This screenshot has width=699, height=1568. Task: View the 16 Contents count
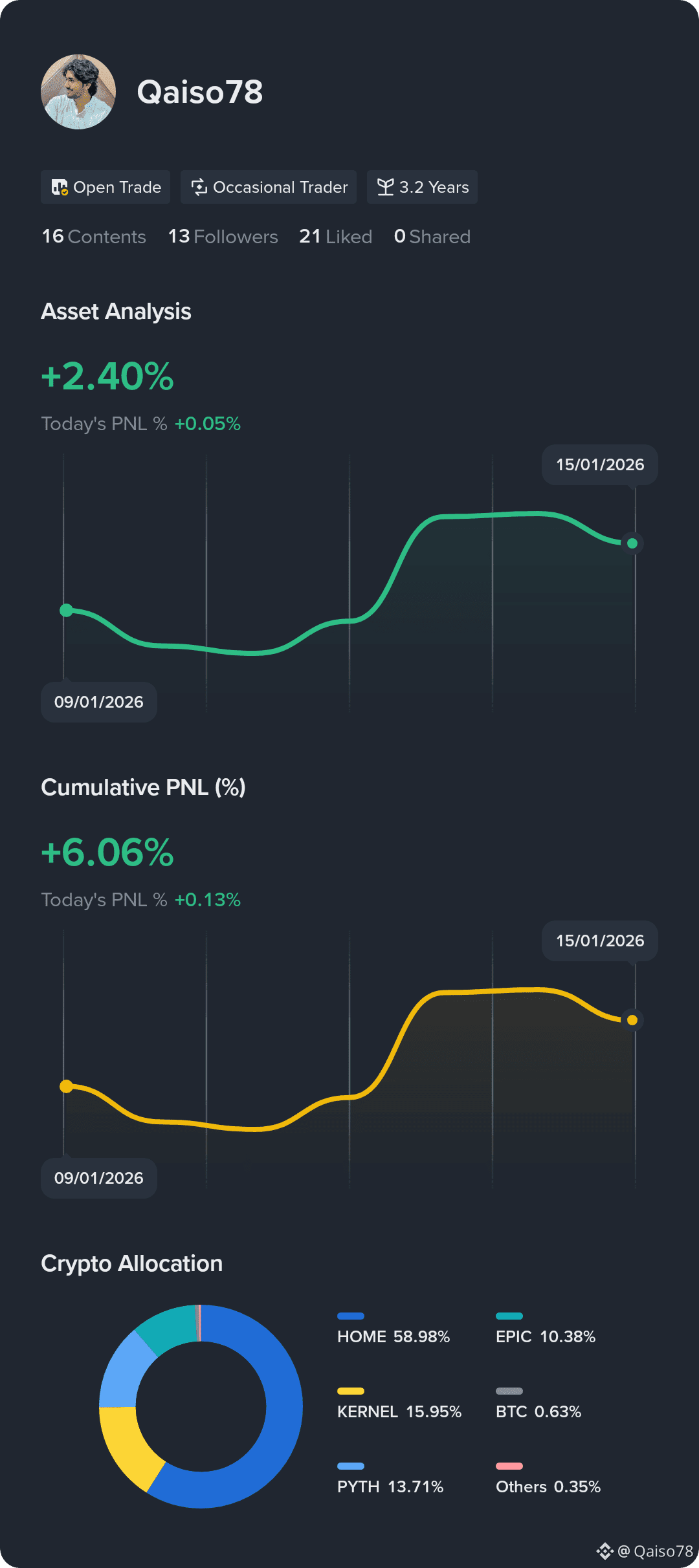94,237
